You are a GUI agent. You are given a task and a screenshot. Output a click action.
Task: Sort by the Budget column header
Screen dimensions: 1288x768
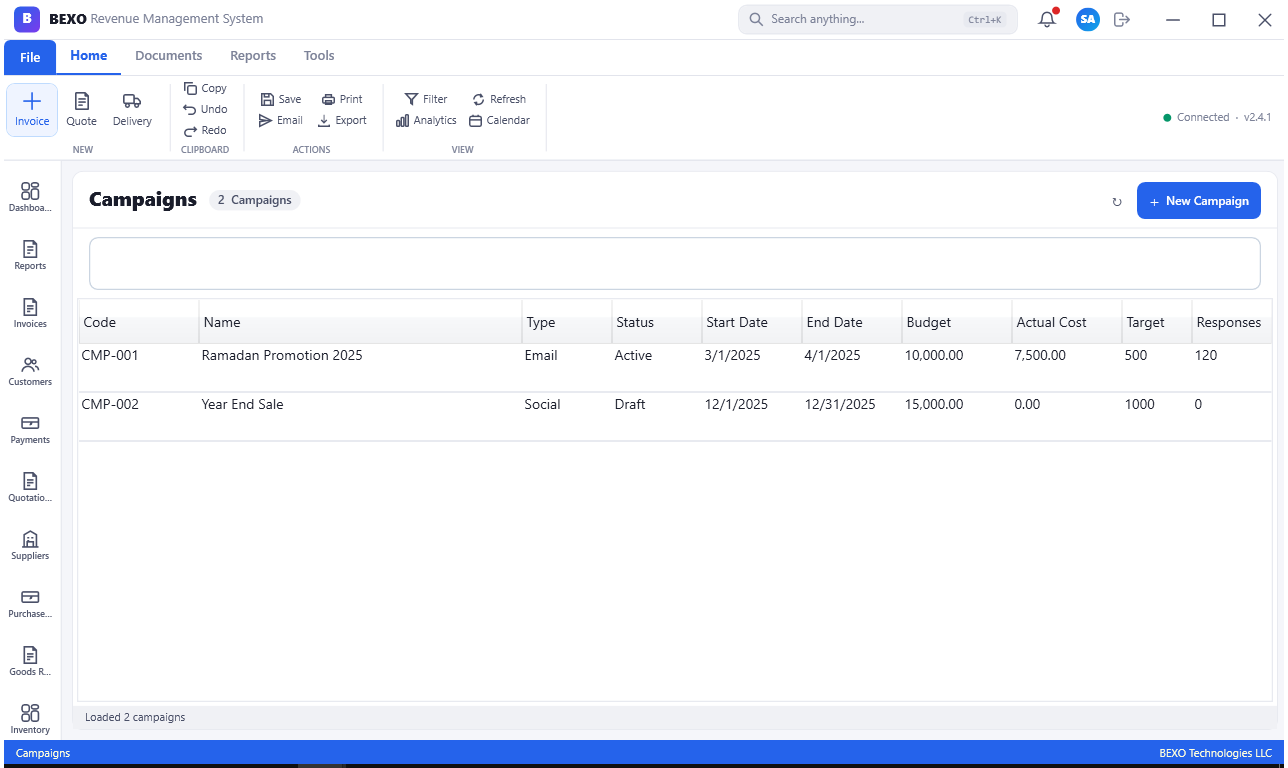pyautogui.click(x=957, y=322)
